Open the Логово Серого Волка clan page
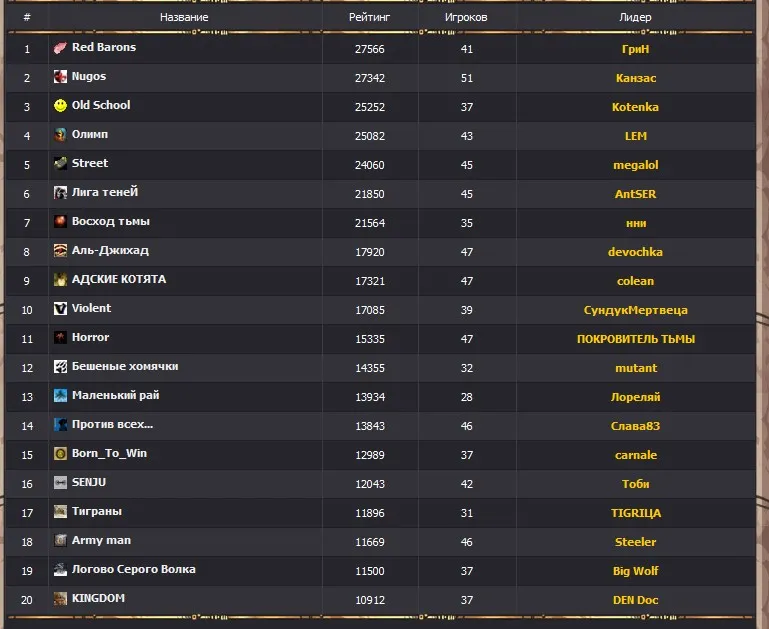Image resolution: width=769 pixels, height=629 pixels. pyautogui.click(x=133, y=569)
